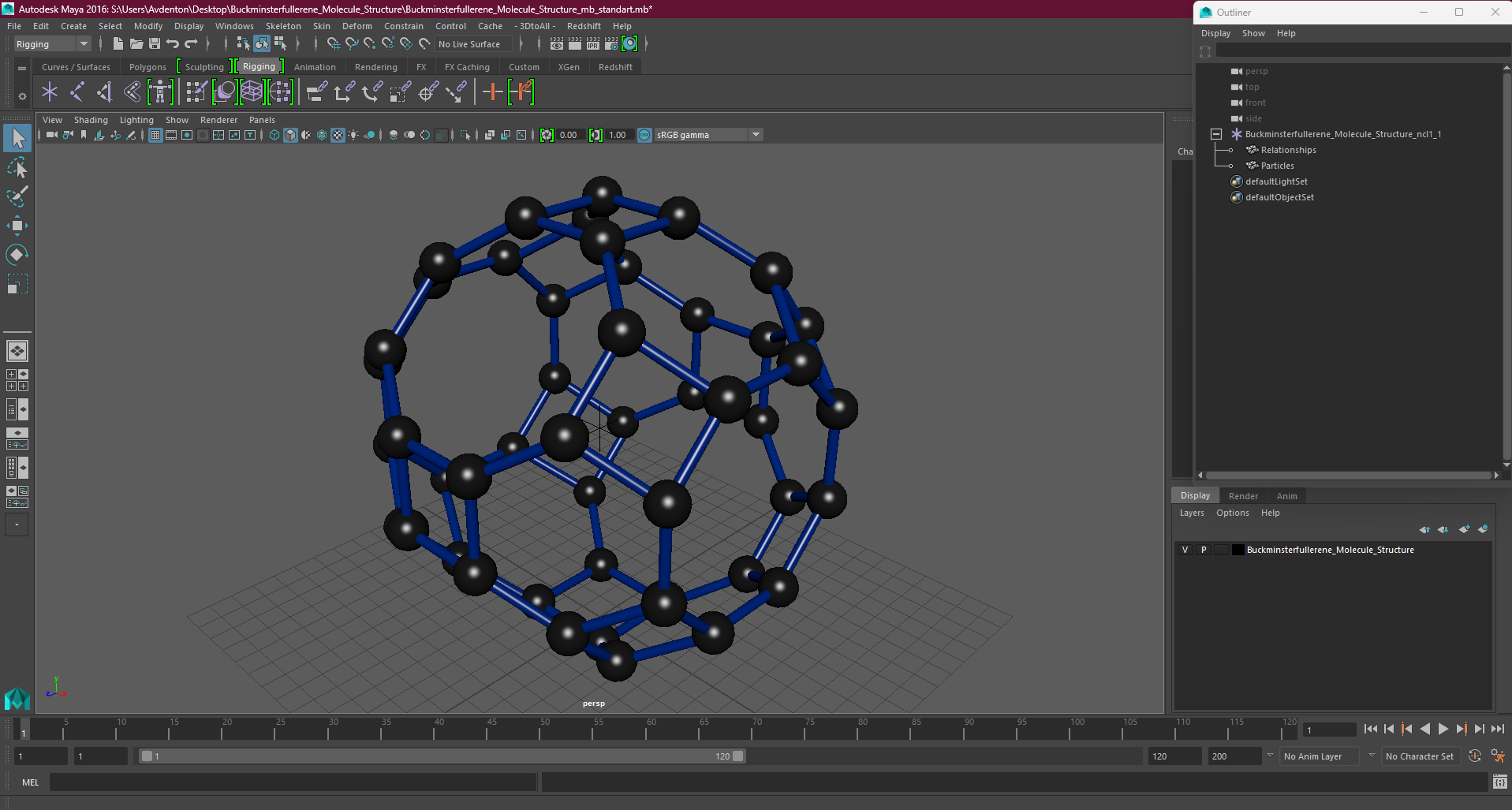Image resolution: width=1512 pixels, height=810 pixels.
Task: Open Outliner Show menu
Action: (x=1253, y=33)
